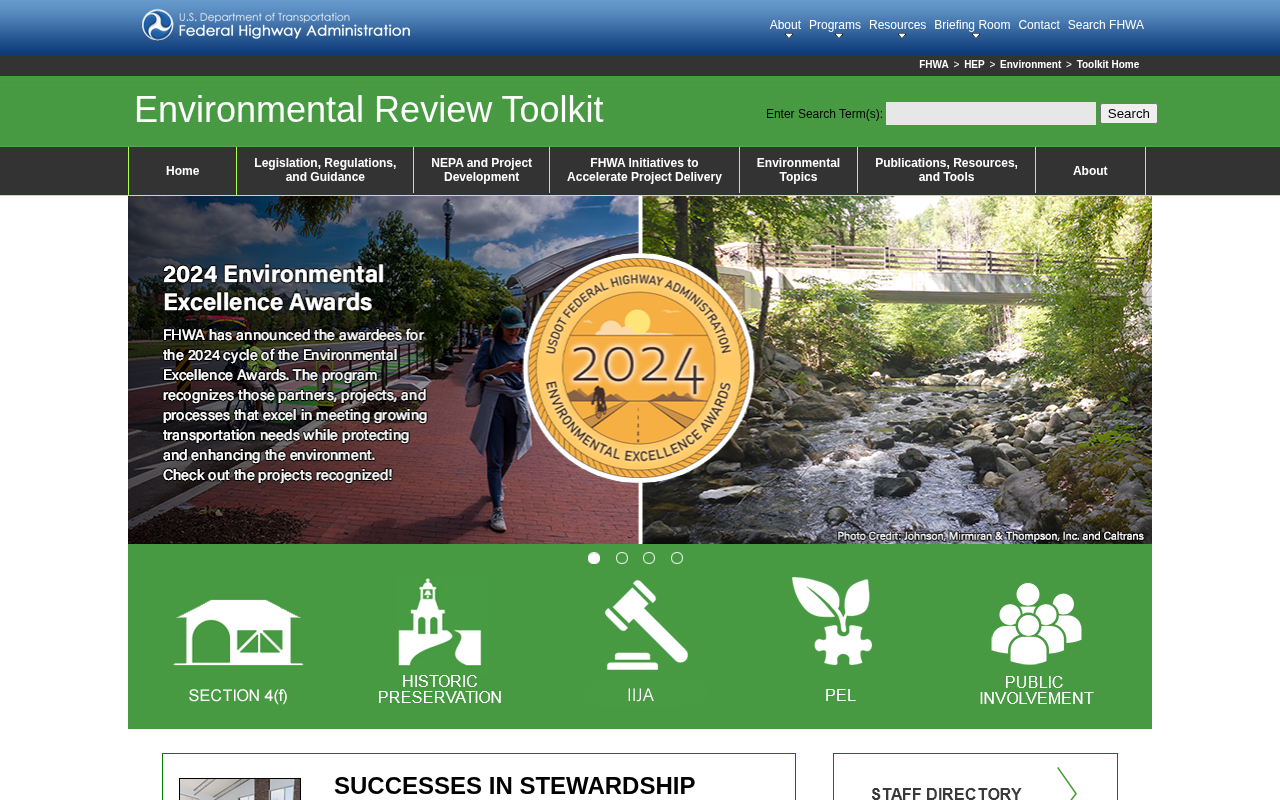Switch to the fourth carousel slide dot
Viewport: 1280px width, 800px height.
[677, 558]
